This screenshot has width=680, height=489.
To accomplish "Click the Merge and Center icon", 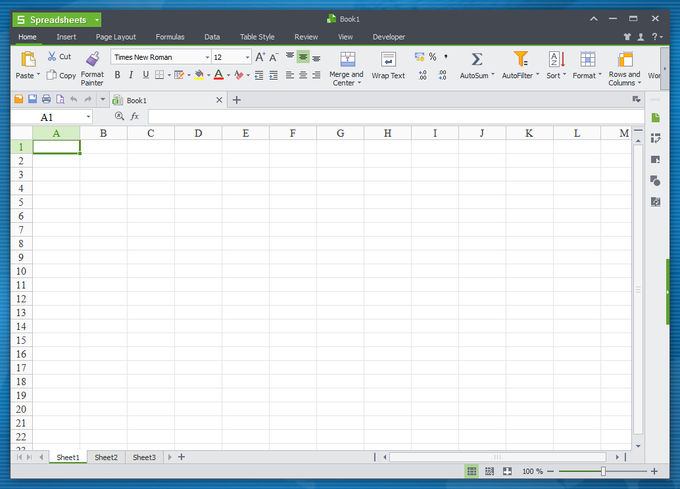I will pos(347,59).
